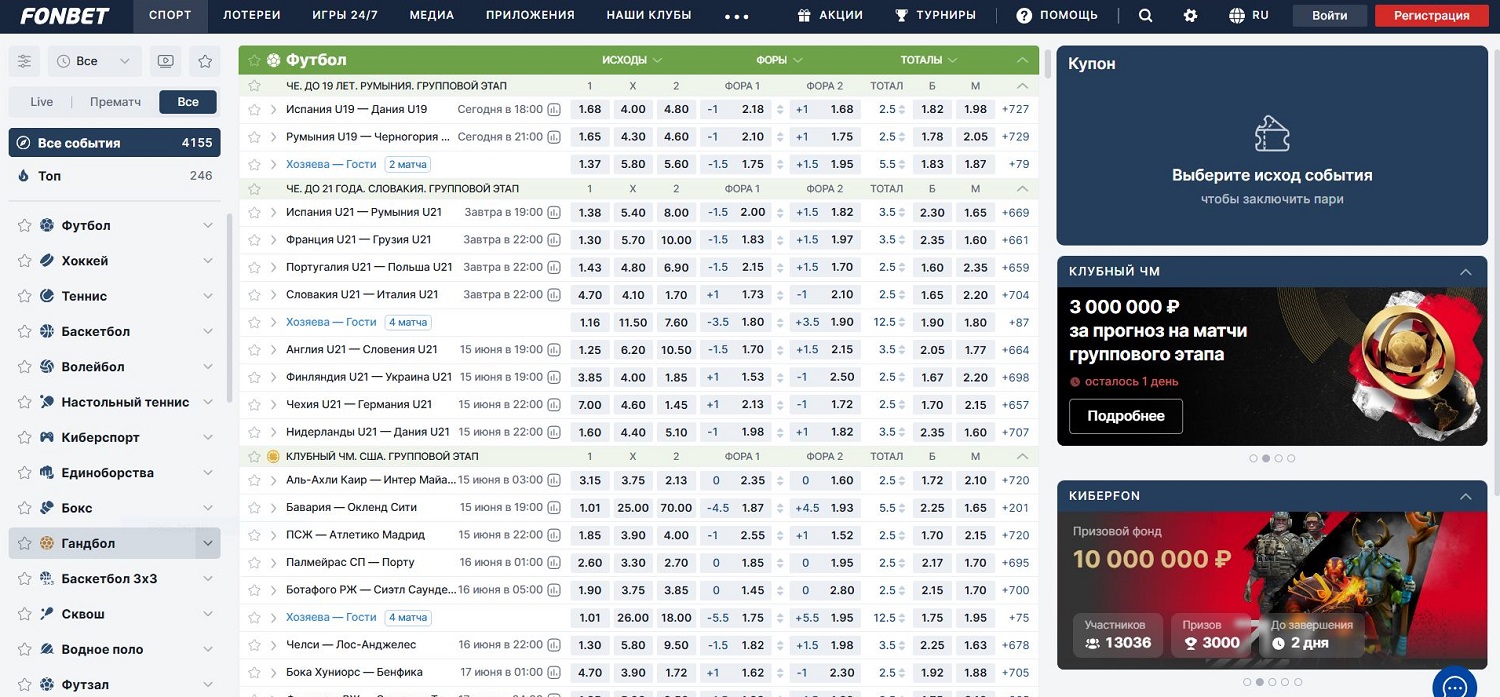Open statistics icon for Франция U21 — Грузия U21

(x=554, y=240)
